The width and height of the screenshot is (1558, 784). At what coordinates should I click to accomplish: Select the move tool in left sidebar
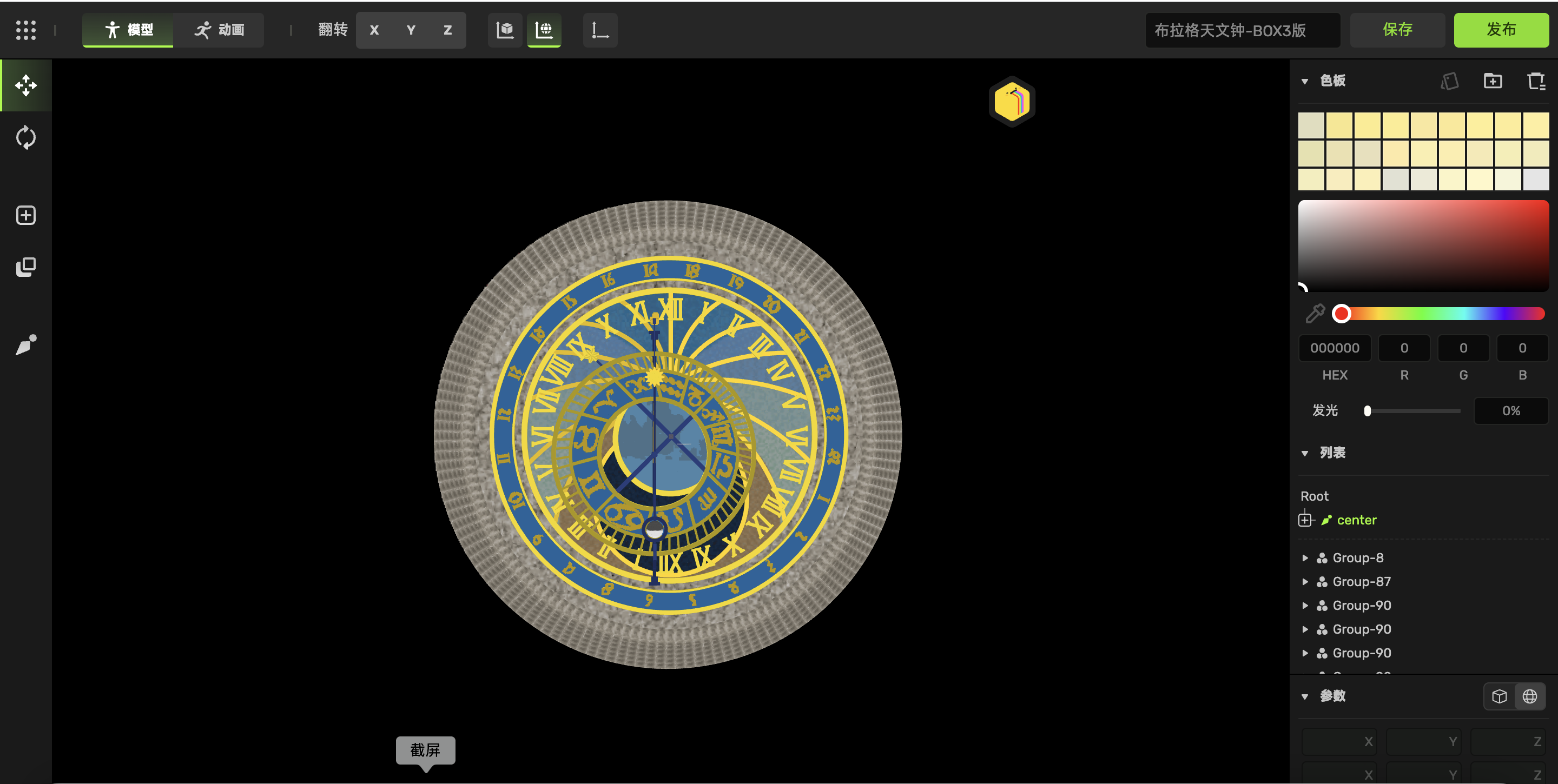click(26, 85)
